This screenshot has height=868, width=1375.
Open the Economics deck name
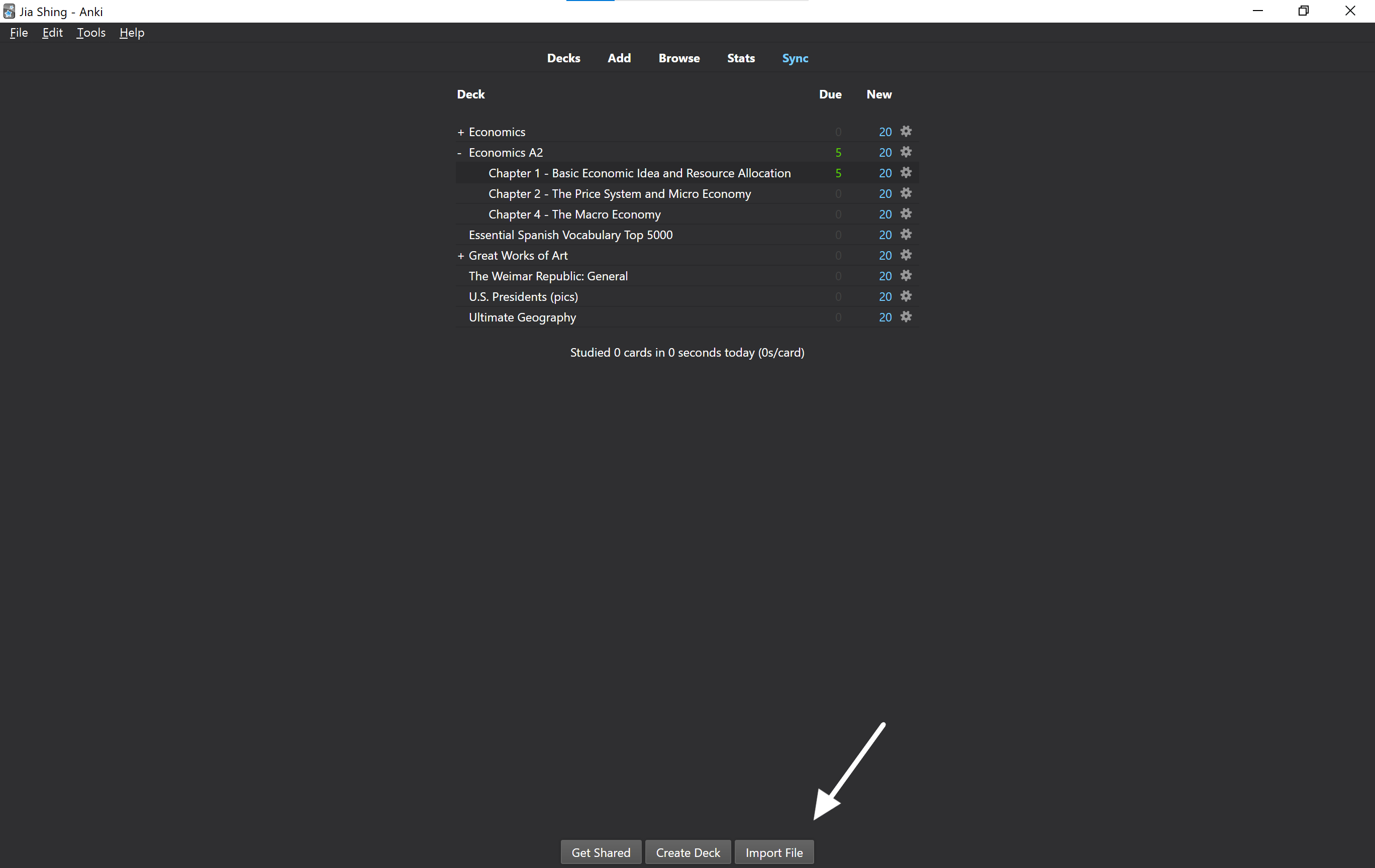(x=497, y=132)
